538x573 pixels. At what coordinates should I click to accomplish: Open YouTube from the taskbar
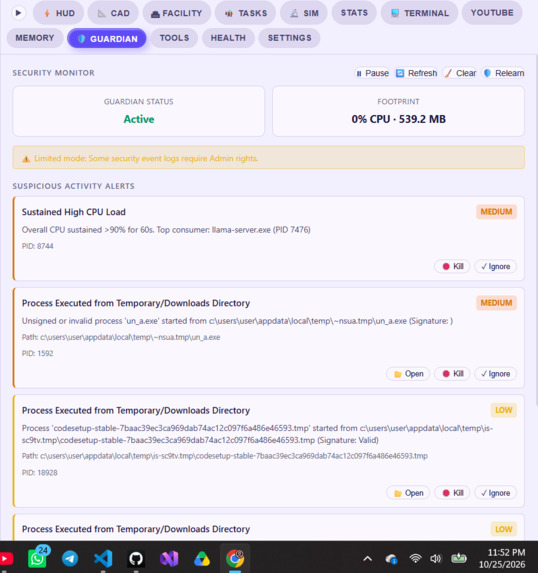click(6, 559)
